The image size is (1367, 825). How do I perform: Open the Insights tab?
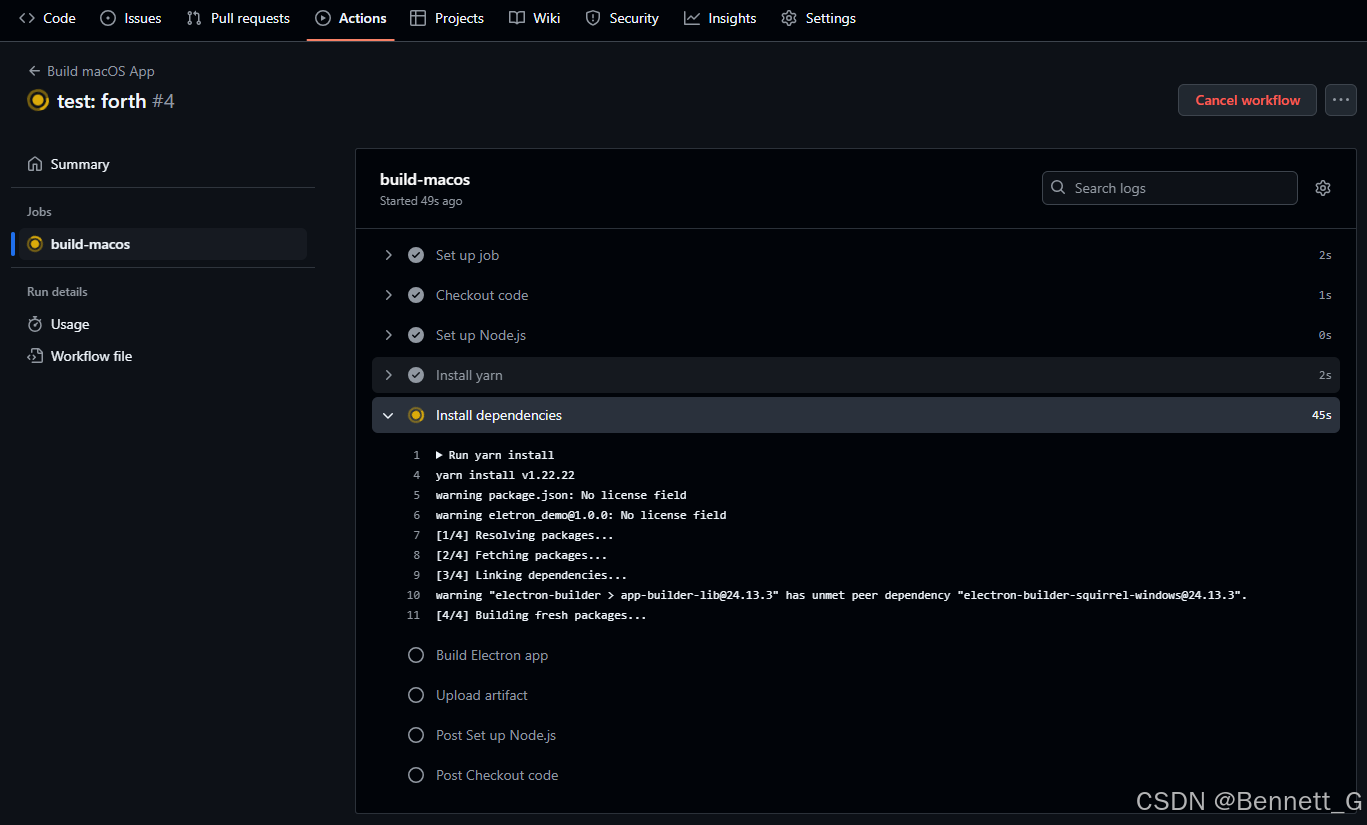point(720,18)
